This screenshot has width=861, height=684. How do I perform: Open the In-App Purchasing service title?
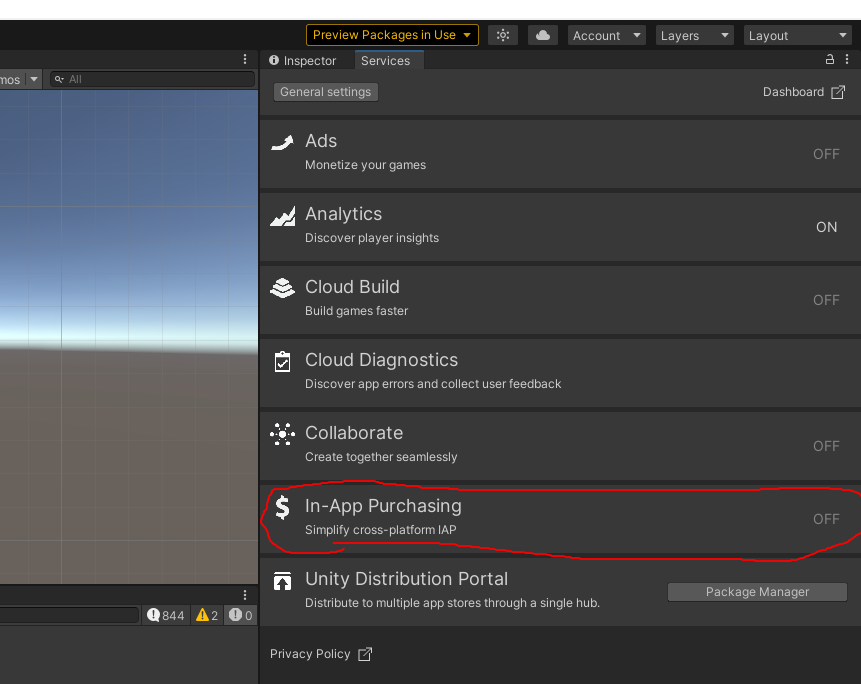pos(383,506)
